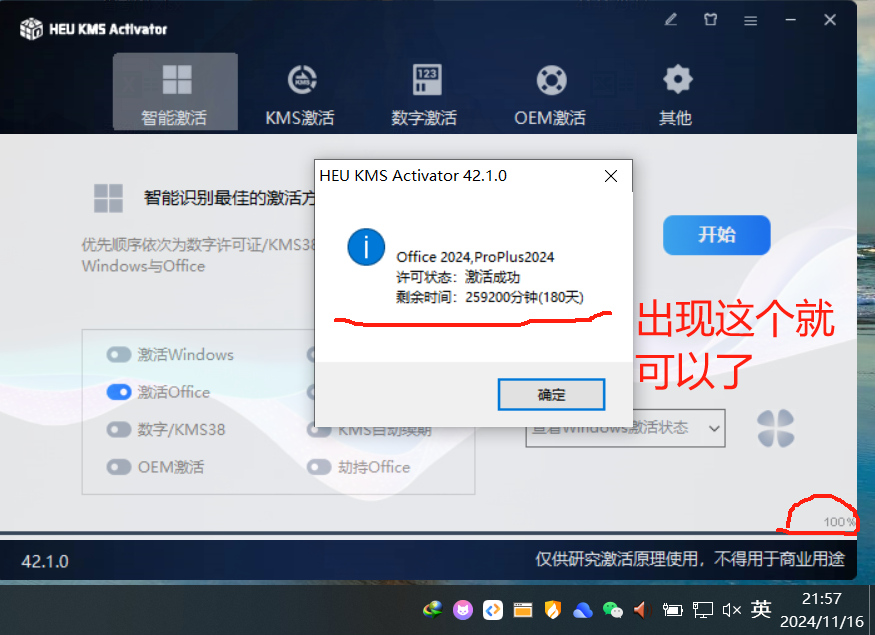Click the HEU KMS Activator cube logo
875x635 pixels.
[31, 28]
